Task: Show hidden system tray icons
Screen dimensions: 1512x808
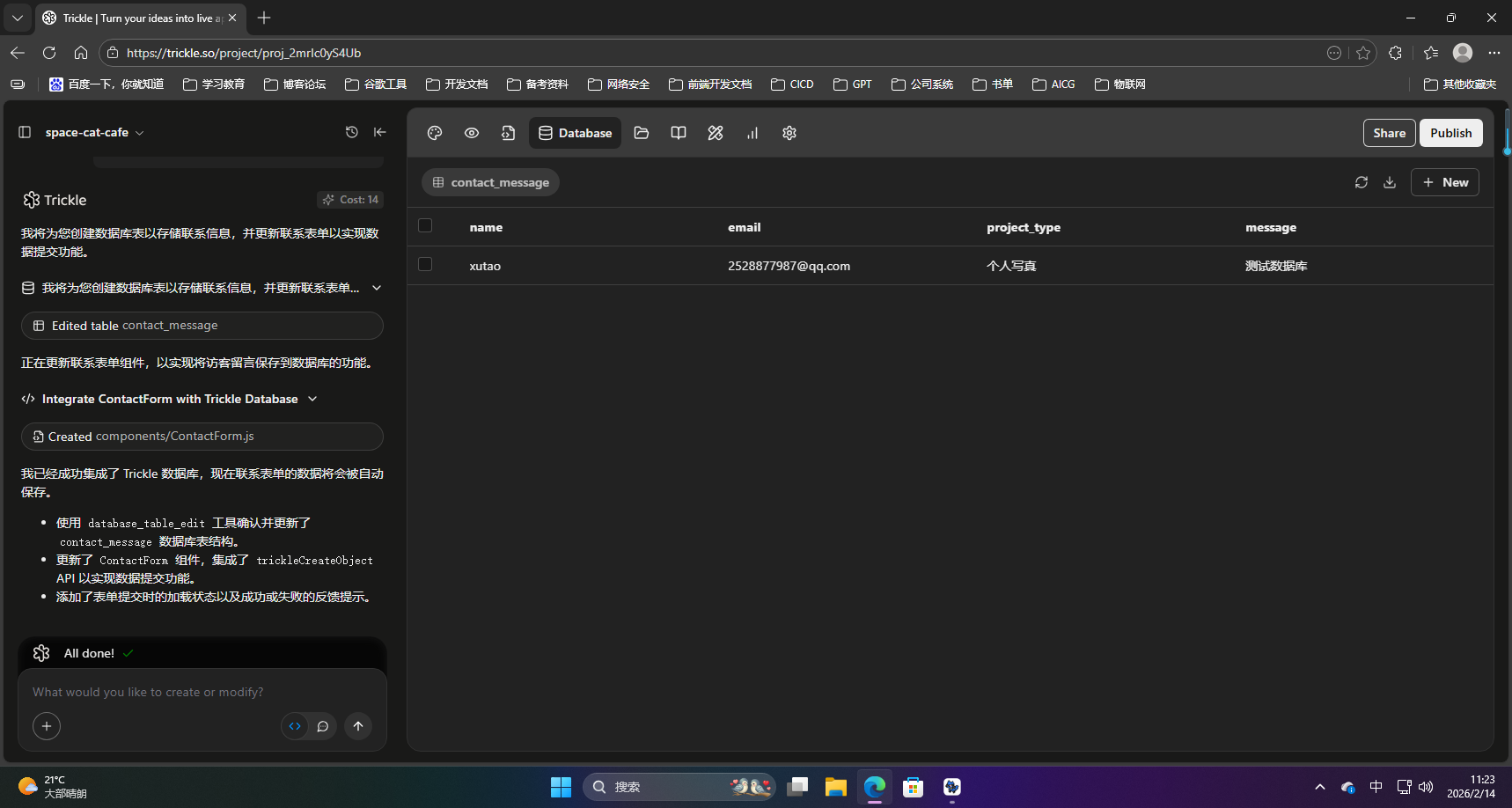Action: coord(1320,787)
